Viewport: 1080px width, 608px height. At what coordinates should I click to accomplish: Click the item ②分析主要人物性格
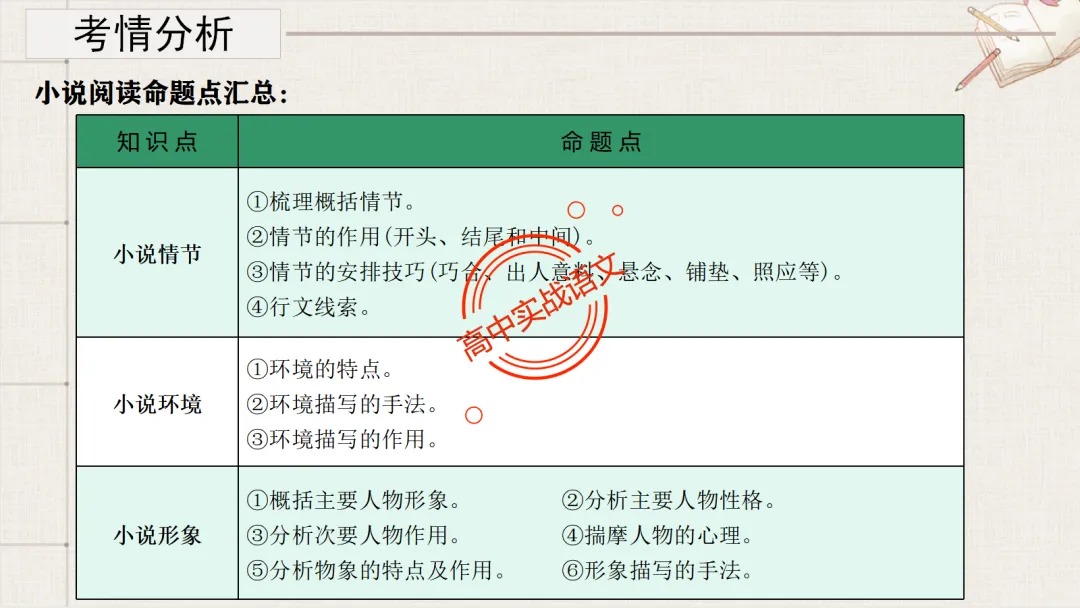click(x=669, y=500)
